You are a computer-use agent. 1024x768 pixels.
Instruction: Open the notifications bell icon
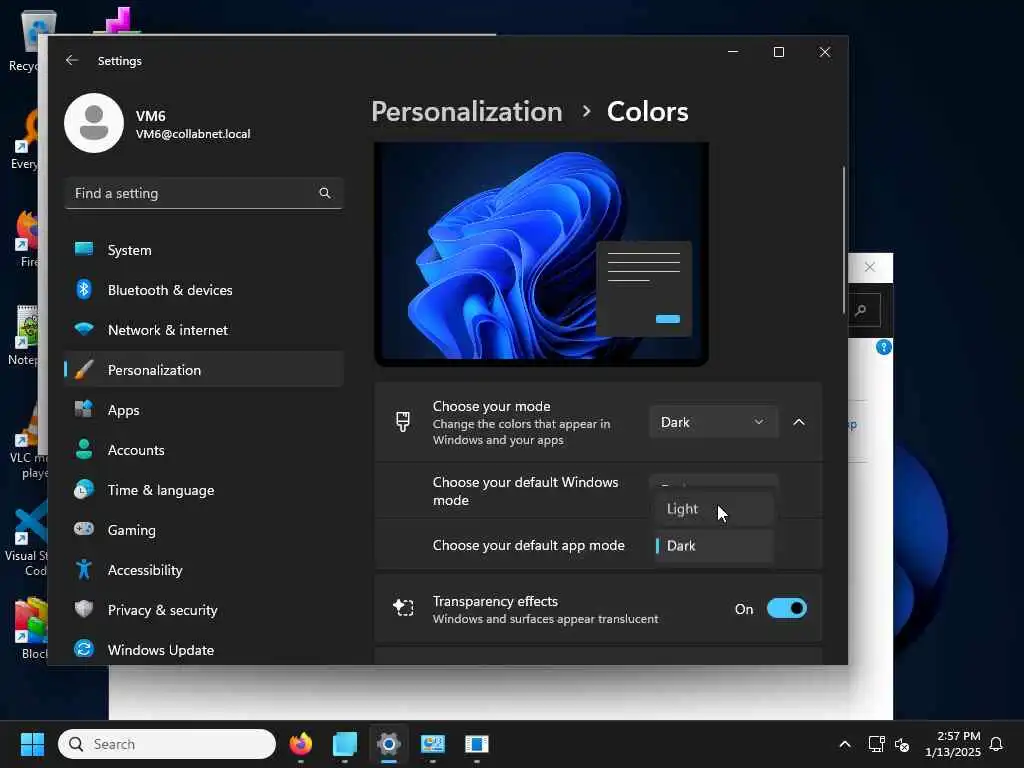[996, 744]
